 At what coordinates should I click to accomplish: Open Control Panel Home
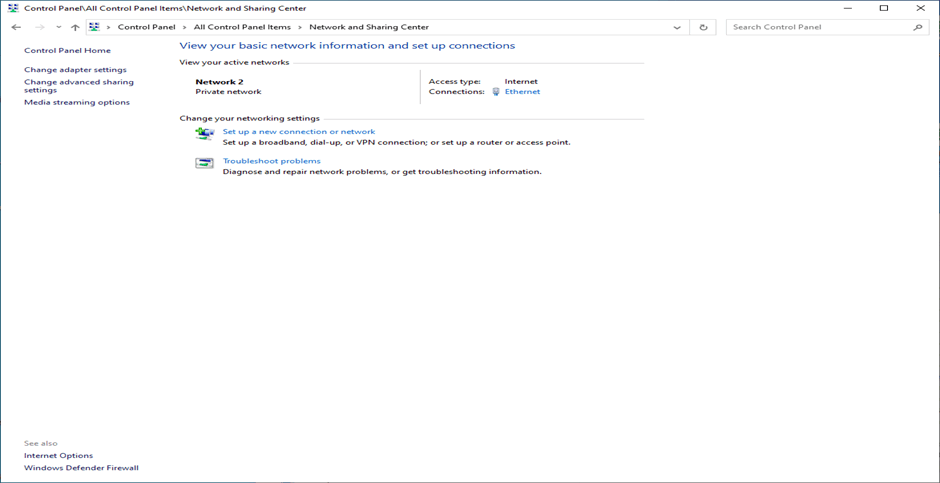click(x=67, y=50)
